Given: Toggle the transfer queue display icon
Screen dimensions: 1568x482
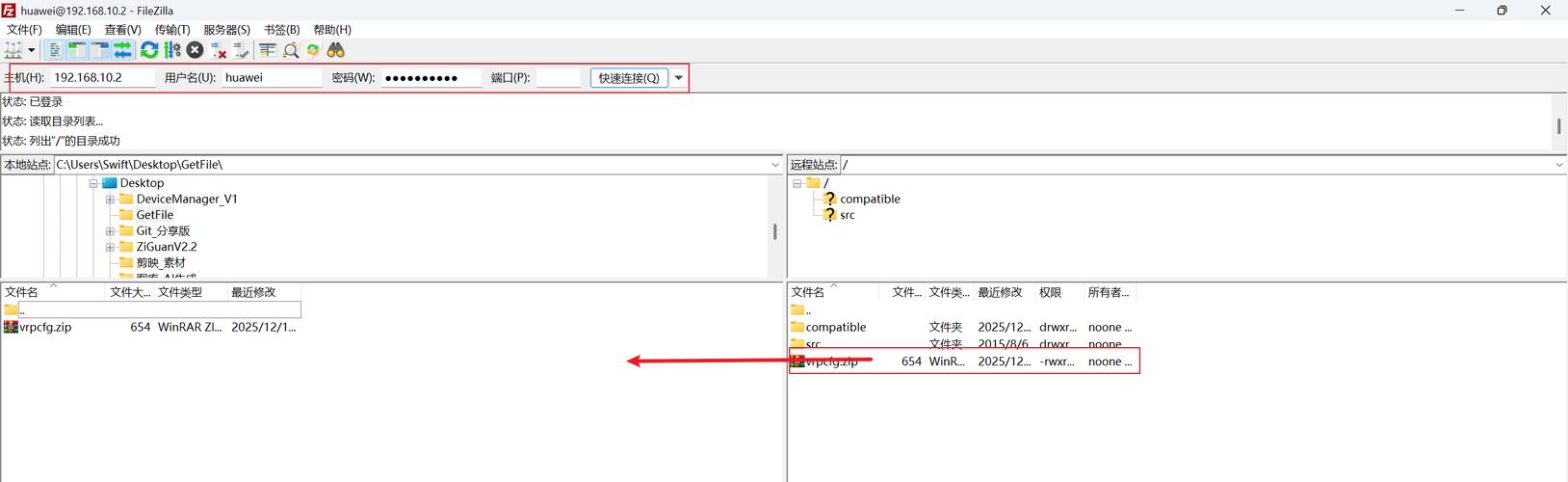Looking at the screenshot, I should (122, 50).
